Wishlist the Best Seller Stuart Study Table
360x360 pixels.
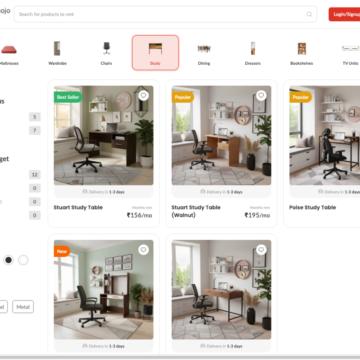(x=143, y=96)
